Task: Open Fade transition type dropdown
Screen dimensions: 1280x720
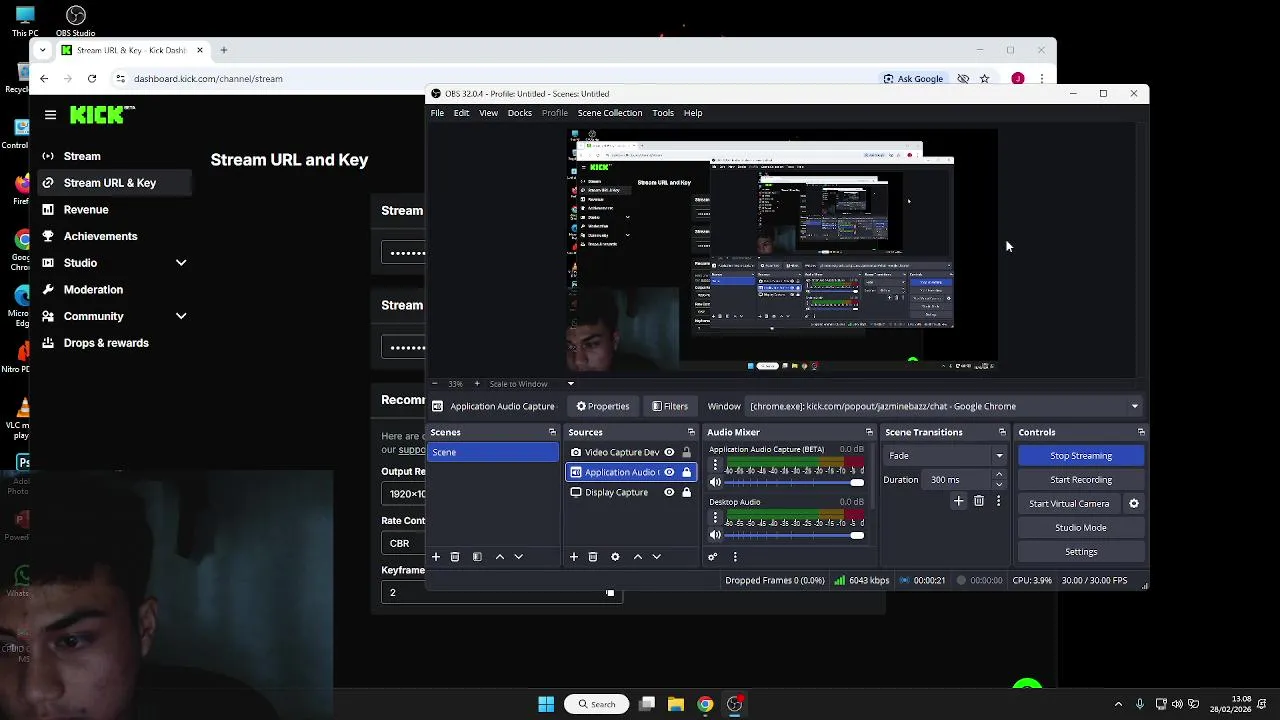Action: pos(945,456)
